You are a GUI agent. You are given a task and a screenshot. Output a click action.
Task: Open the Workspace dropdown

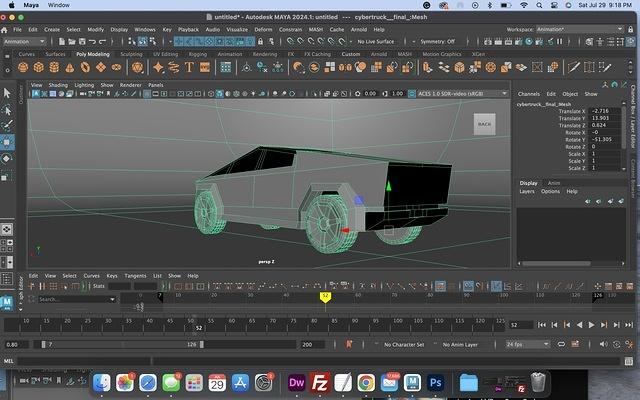click(x=579, y=29)
